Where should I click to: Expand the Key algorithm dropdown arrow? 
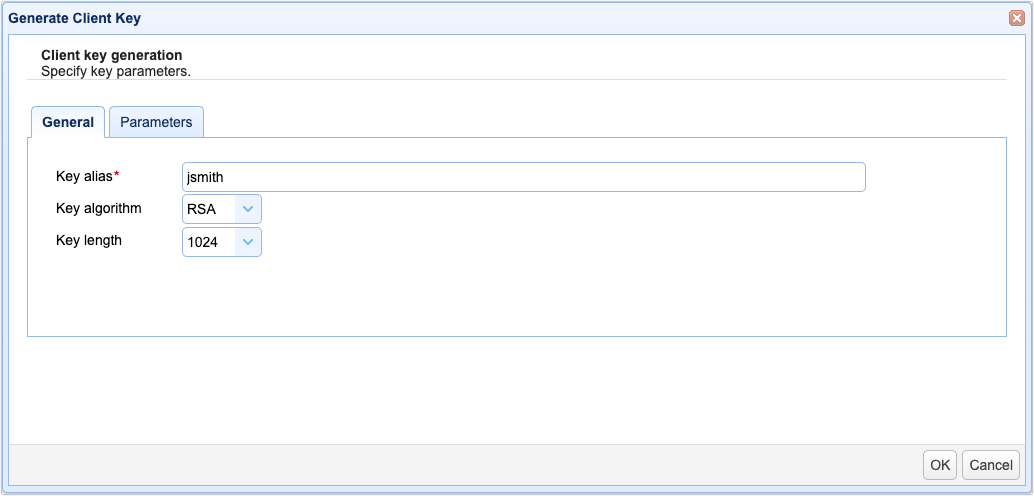click(248, 209)
